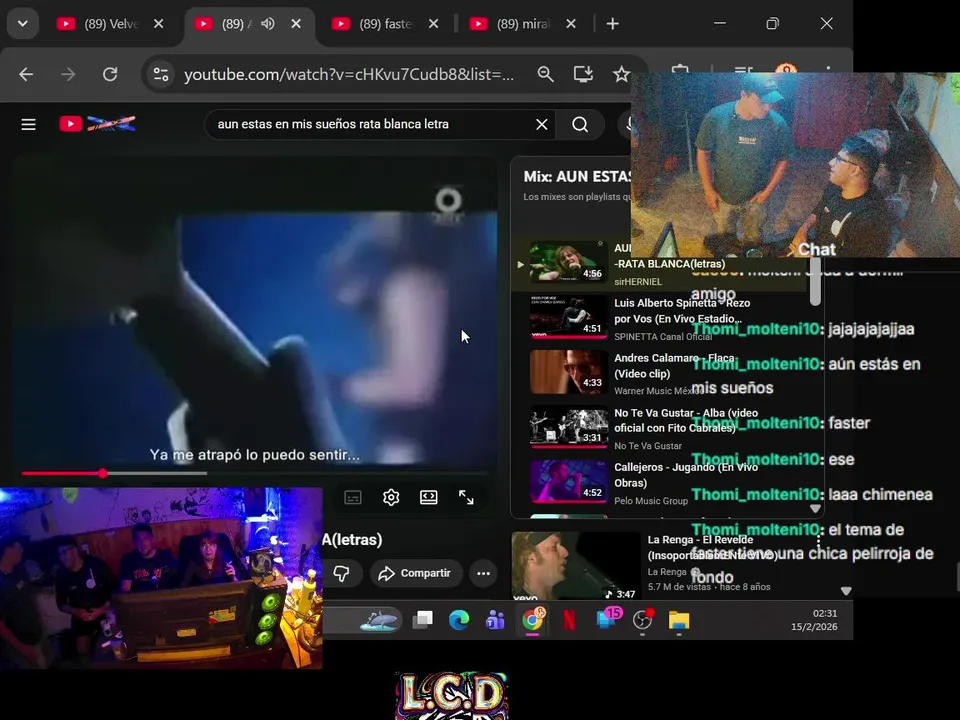Click the taskbar search shark highlight
Viewport: 960px width, 720px height.
click(380, 621)
